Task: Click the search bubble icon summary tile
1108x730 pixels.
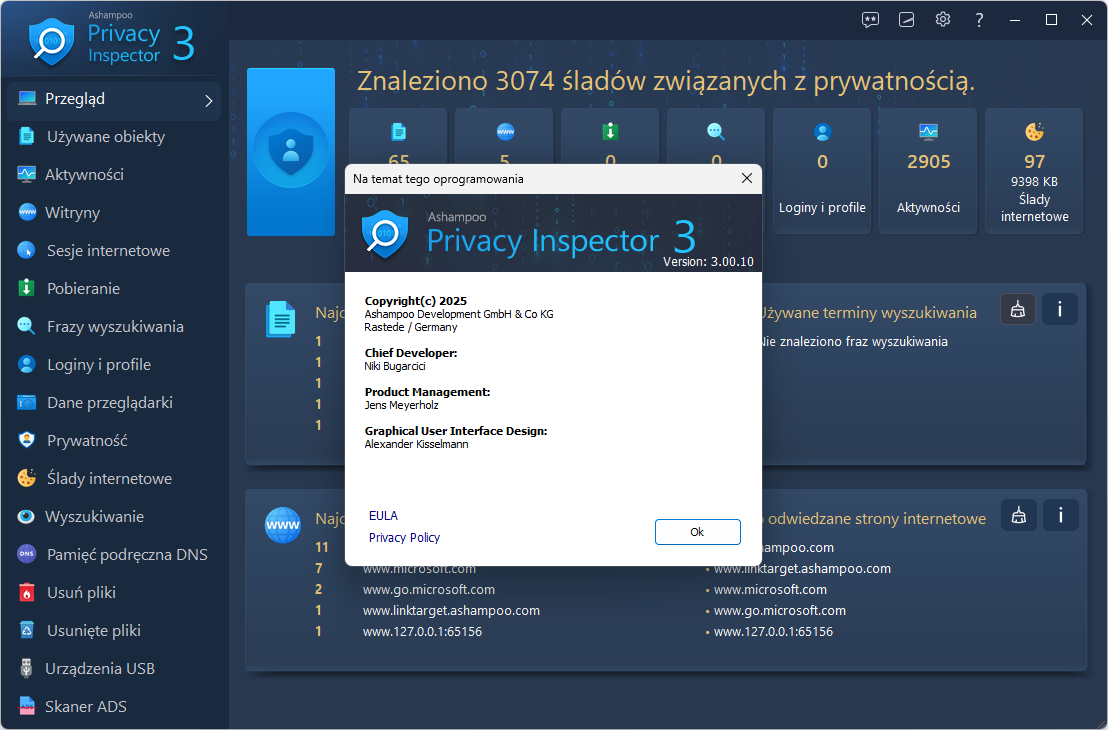Action: coord(716,131)
